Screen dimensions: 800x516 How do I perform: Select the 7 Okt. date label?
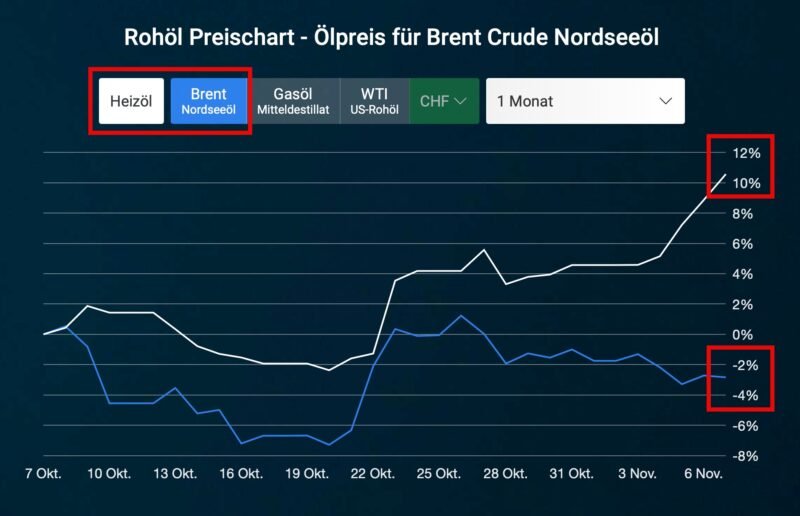pyautogui.click(x=43, y=473)
